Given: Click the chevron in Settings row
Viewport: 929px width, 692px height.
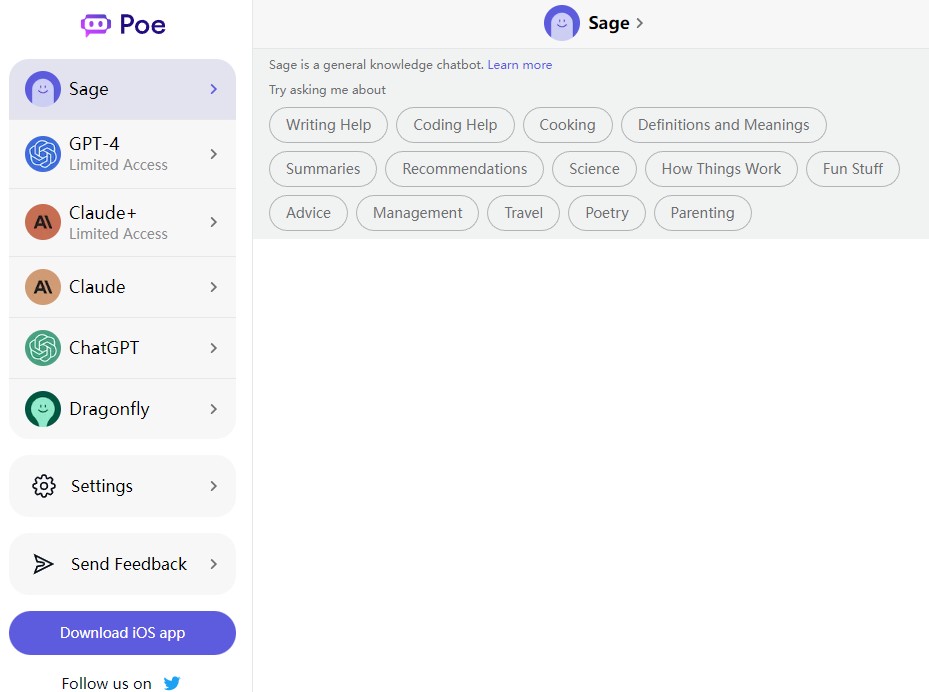Looking at the screenshot, I should 213,486.
